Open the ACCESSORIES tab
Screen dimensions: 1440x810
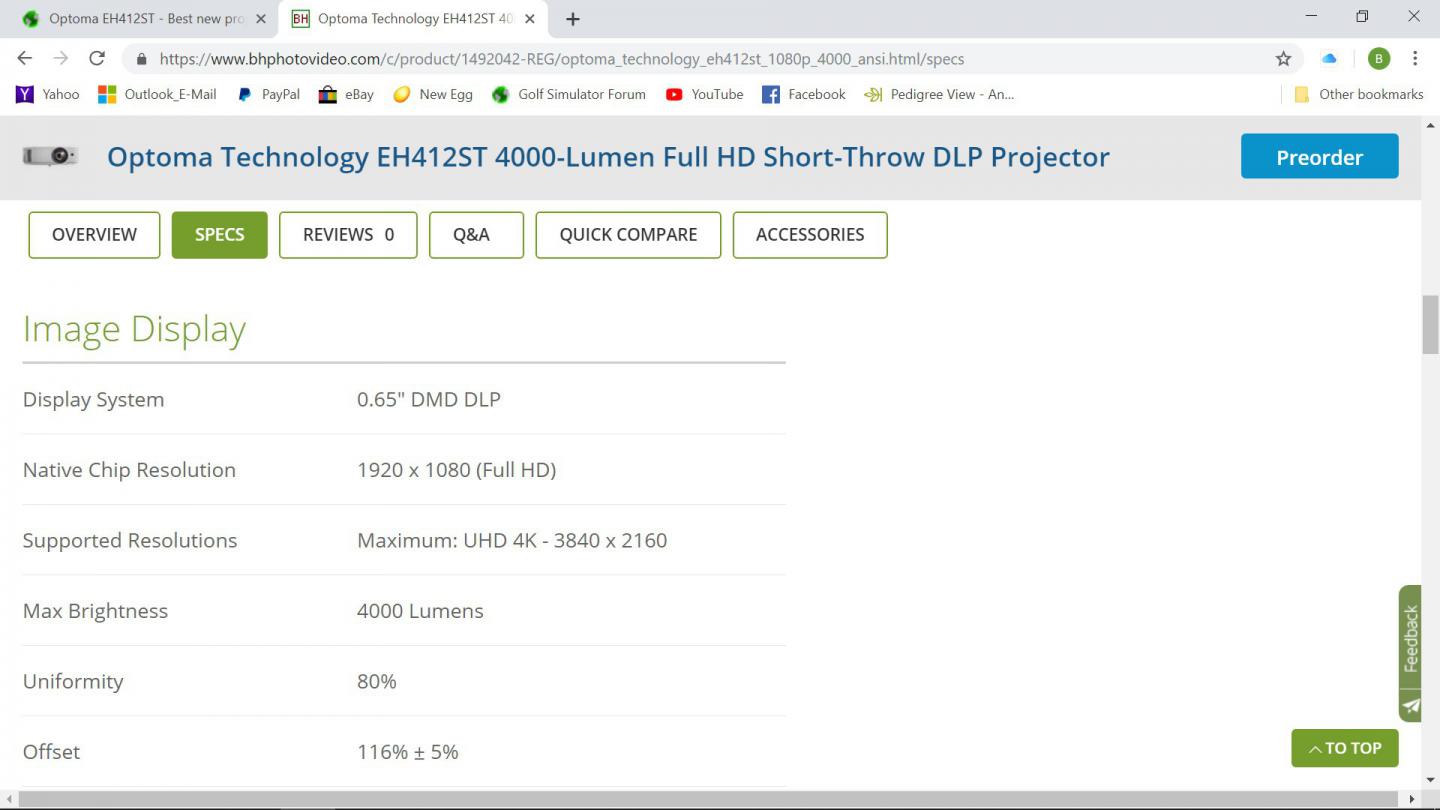pos(810,235)
